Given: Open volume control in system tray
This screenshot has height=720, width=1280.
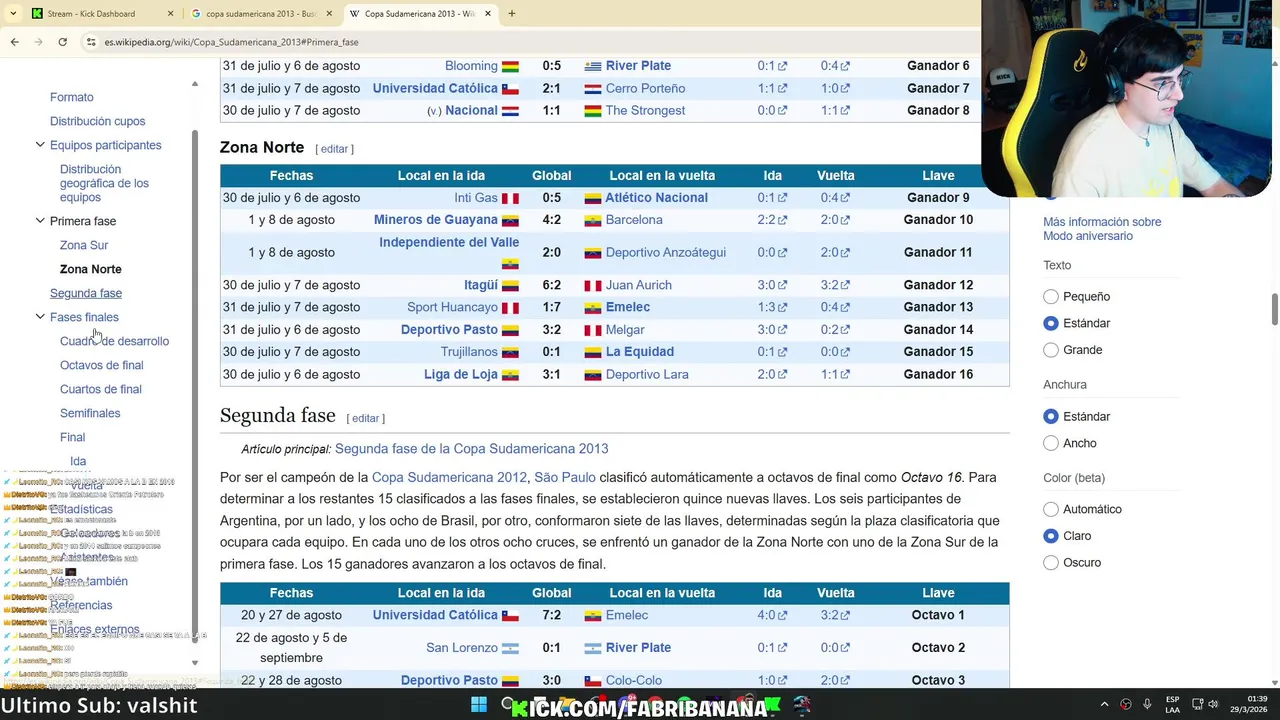Looking at the screenshot, I should (x=1214, y=704).
